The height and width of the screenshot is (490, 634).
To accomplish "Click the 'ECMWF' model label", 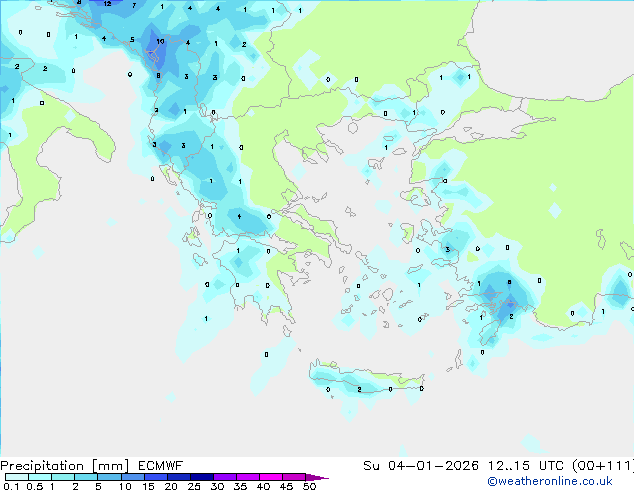I will pyautogui.click(x=161, y=466).
